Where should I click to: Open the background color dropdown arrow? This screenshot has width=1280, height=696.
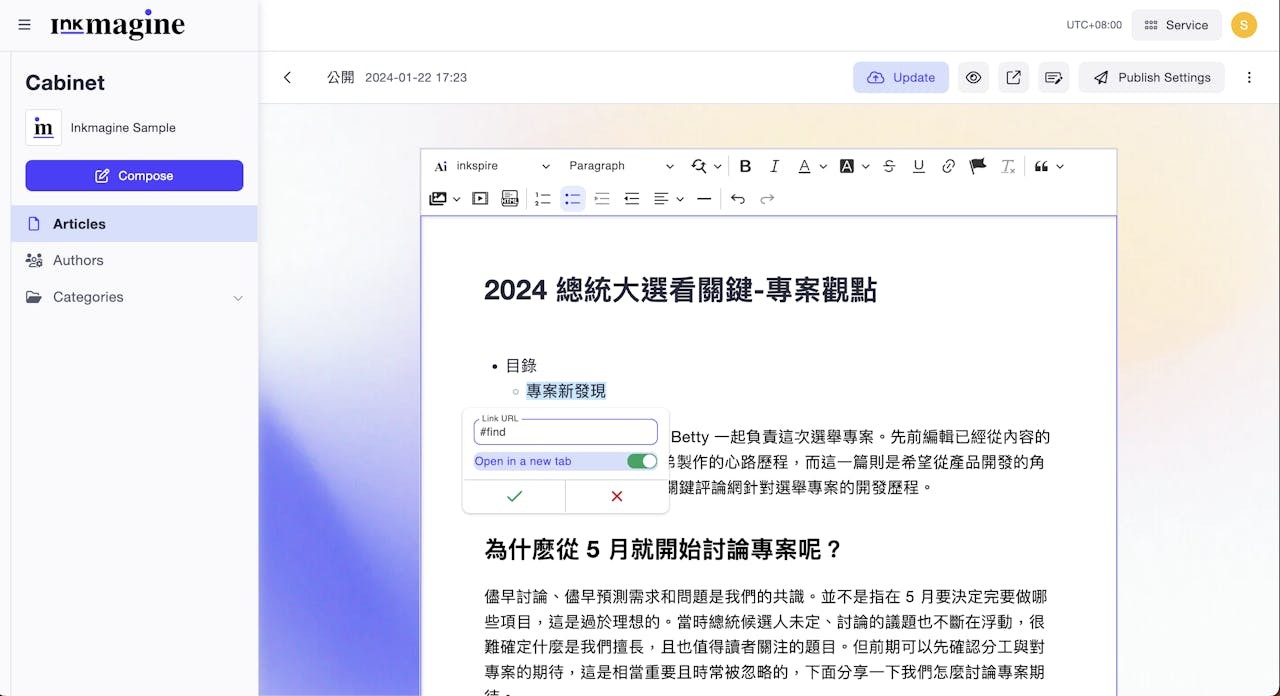click(x=866, y=167)
